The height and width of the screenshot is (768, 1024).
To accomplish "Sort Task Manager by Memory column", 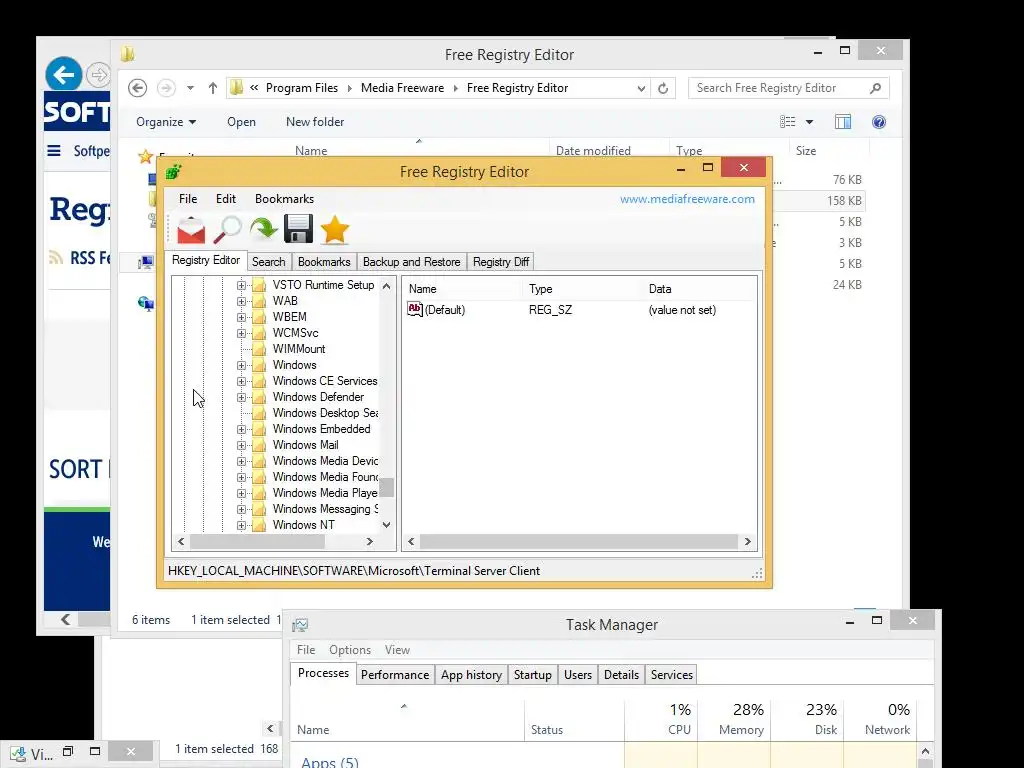I will click(x=734, y=719).
